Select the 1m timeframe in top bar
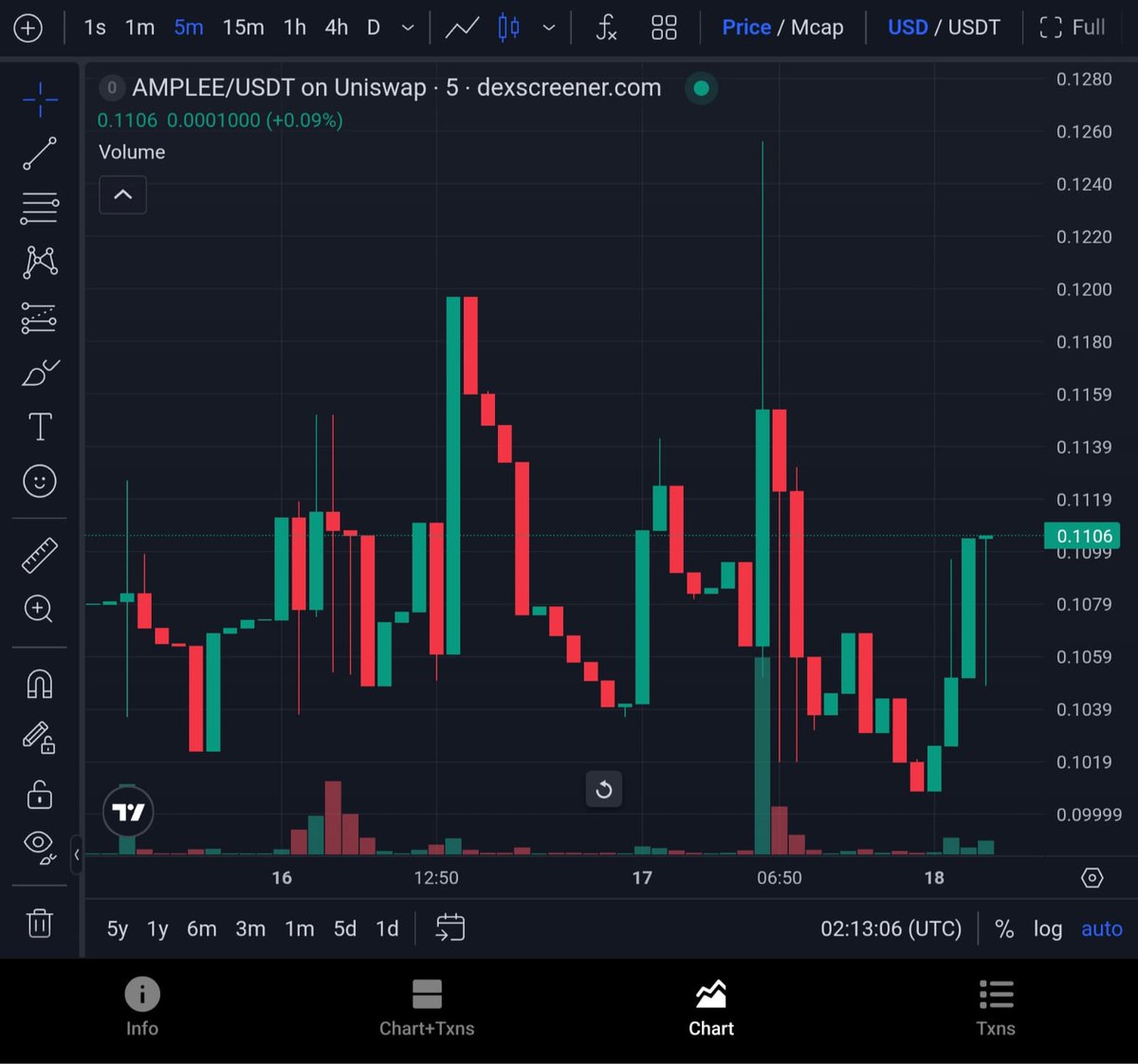 140,28
